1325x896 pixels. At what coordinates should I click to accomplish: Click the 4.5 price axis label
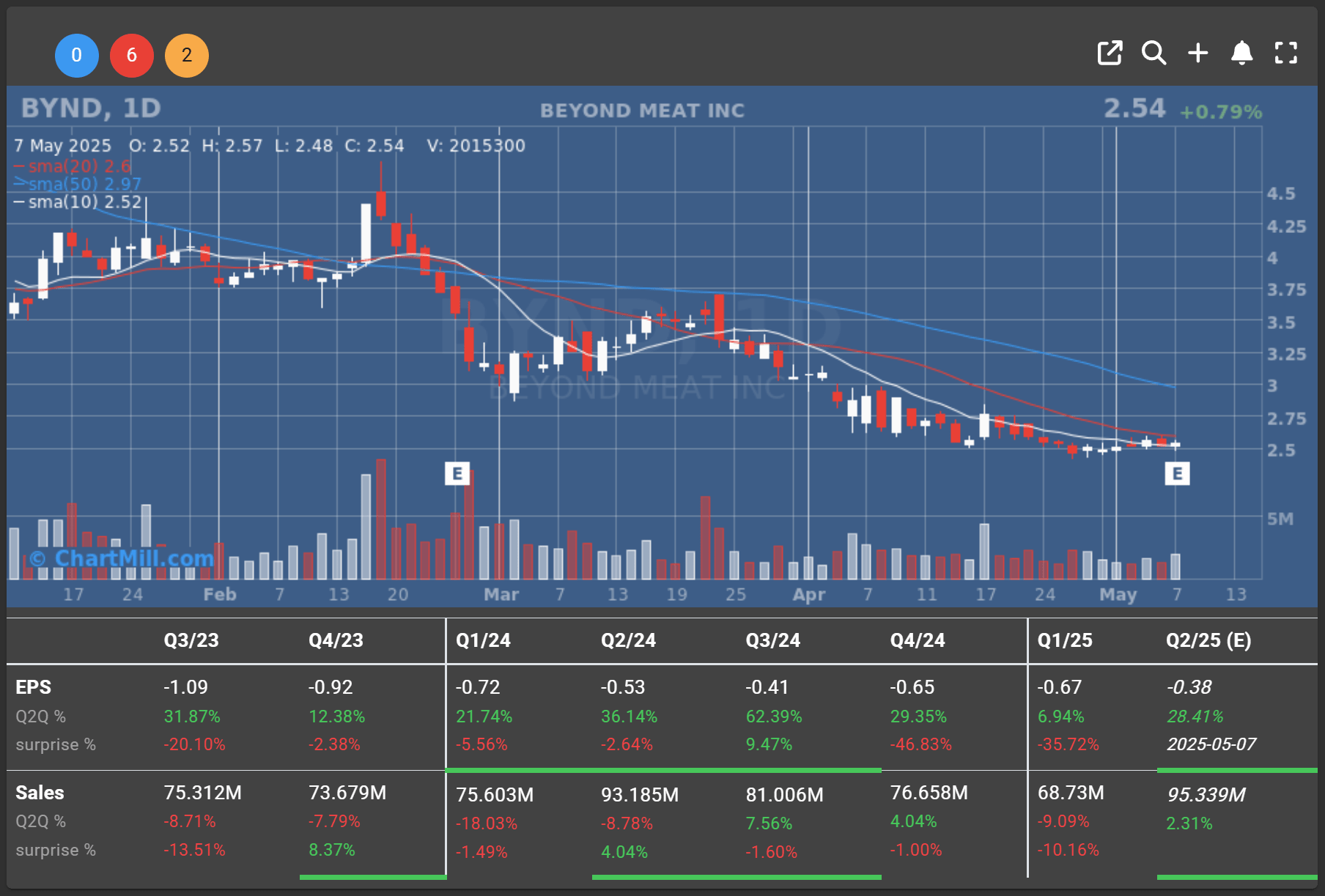point(1281,194)
